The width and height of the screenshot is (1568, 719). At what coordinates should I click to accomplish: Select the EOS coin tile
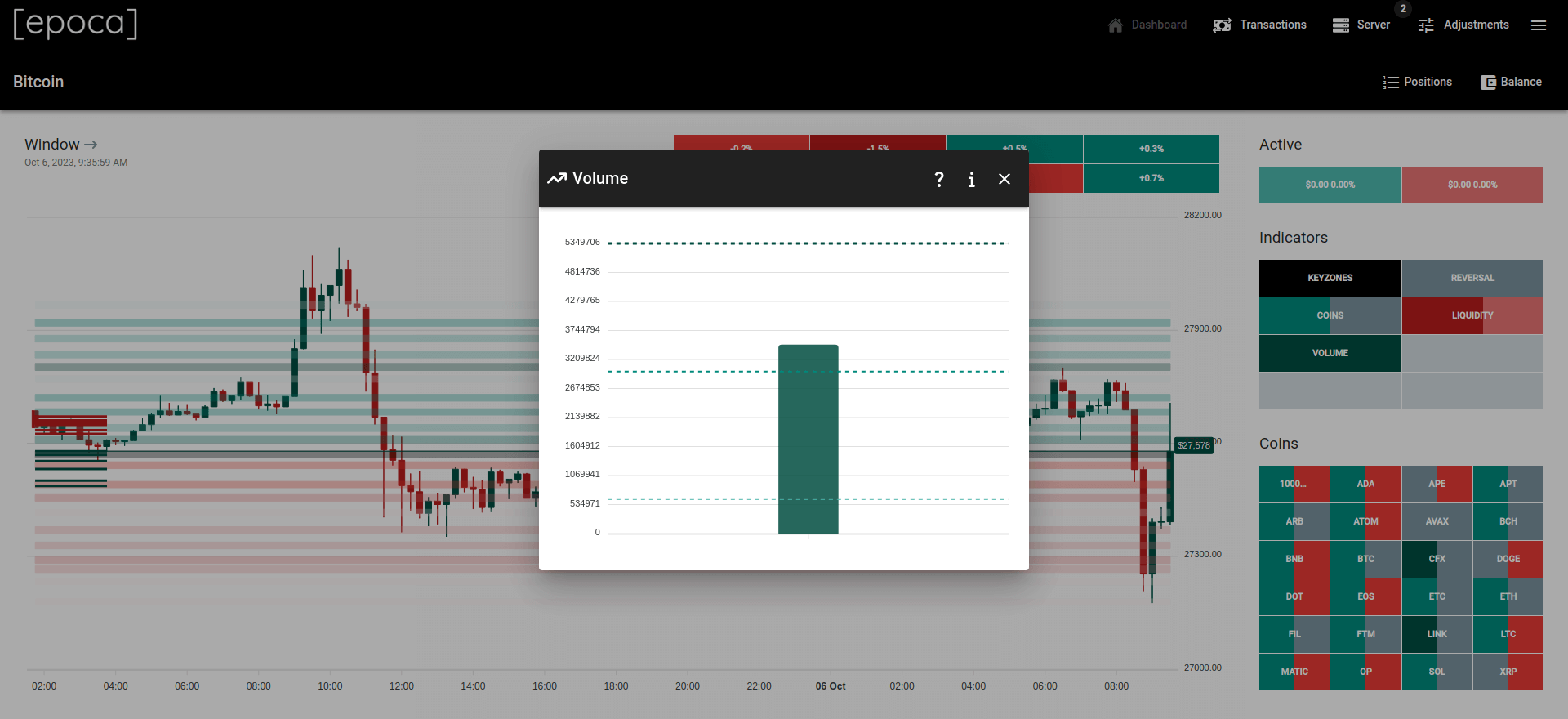point(1365,597)
